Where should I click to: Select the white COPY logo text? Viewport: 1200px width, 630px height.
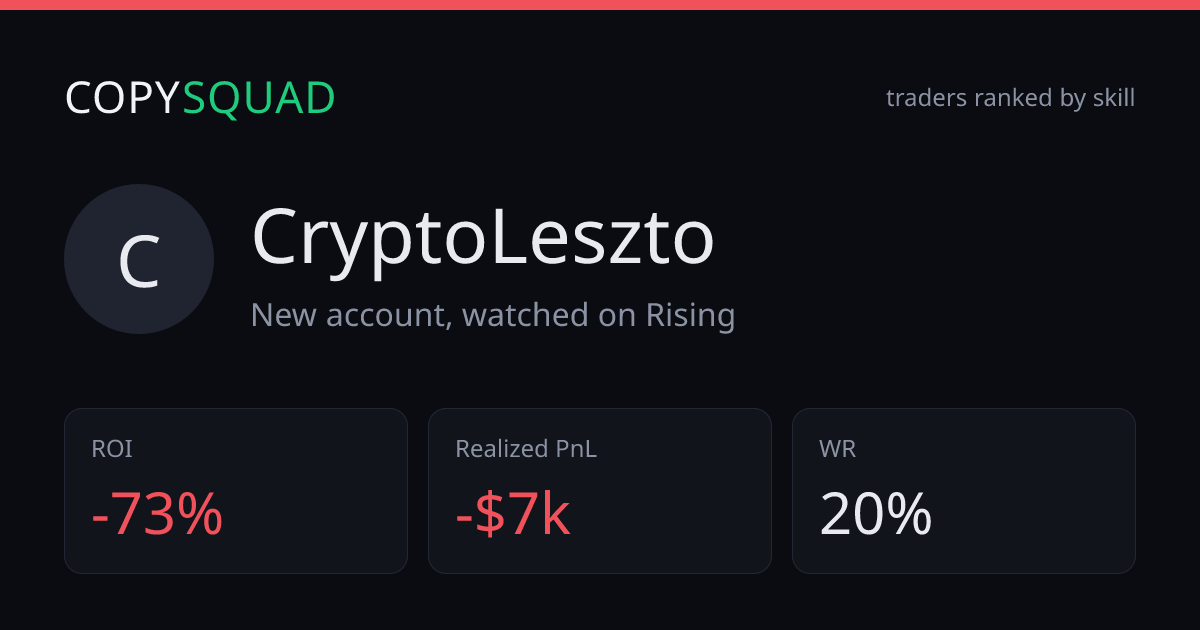(x=123, y=98)
